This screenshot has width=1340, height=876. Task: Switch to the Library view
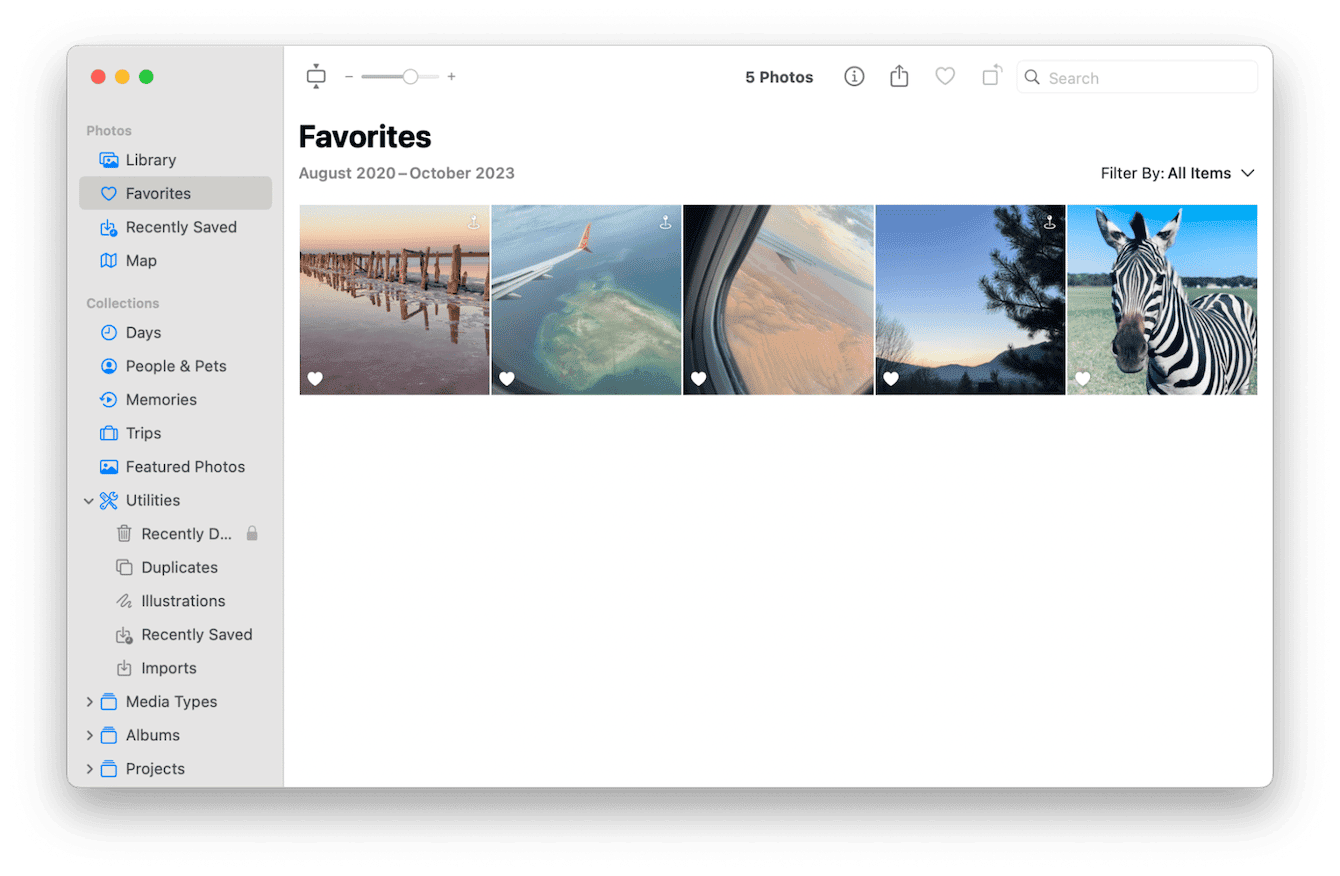point(152,160)
